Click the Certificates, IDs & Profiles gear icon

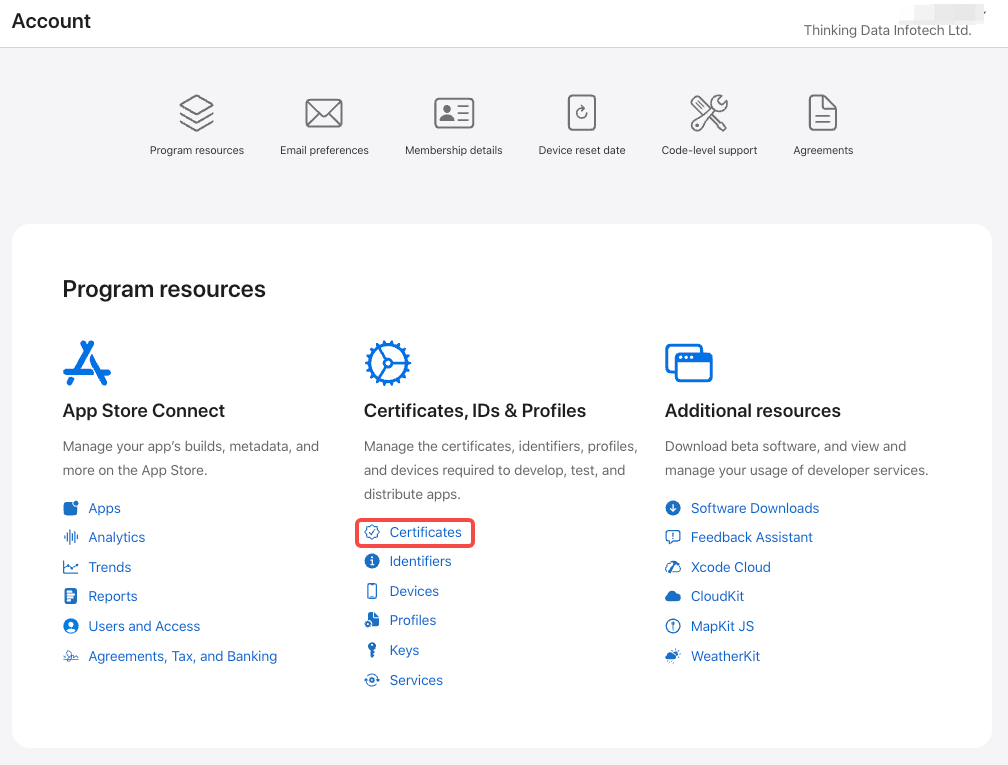[388, 363]
